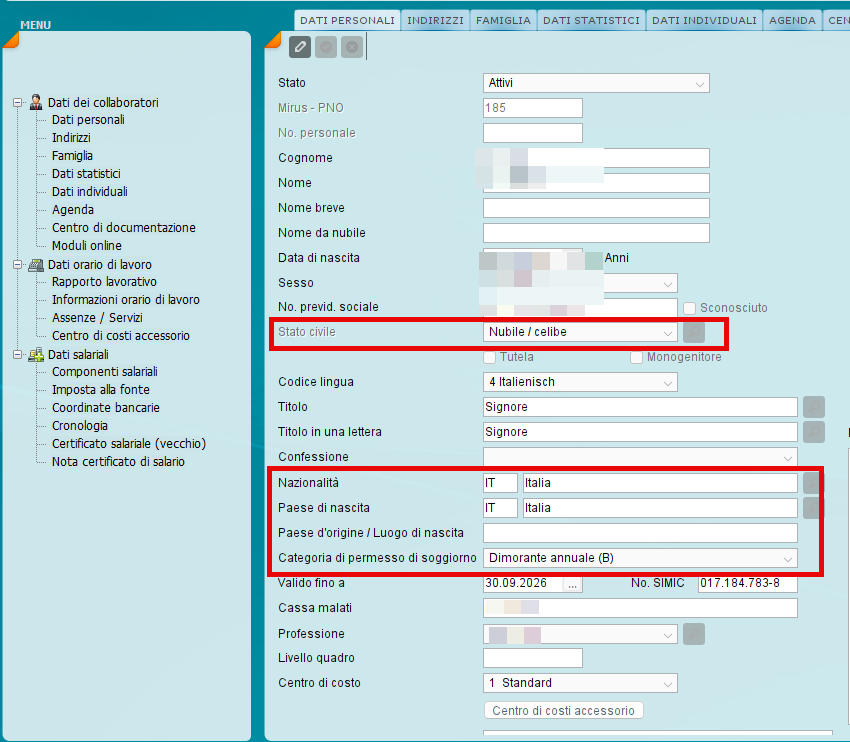Click the No. SIMIC input field
Image resolution: width=850 pixels, height=742 pixels.
748,583
